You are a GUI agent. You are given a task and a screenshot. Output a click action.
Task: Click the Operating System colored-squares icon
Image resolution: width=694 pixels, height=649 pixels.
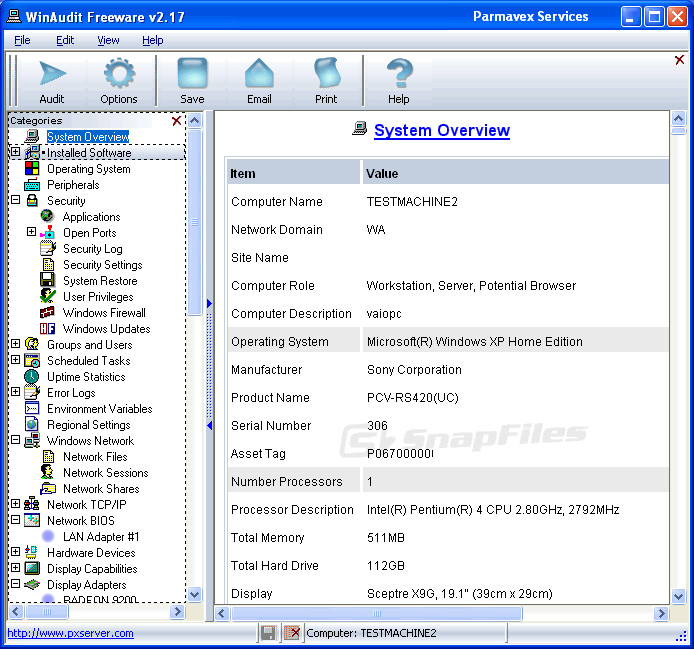click(x=32, y=168)
